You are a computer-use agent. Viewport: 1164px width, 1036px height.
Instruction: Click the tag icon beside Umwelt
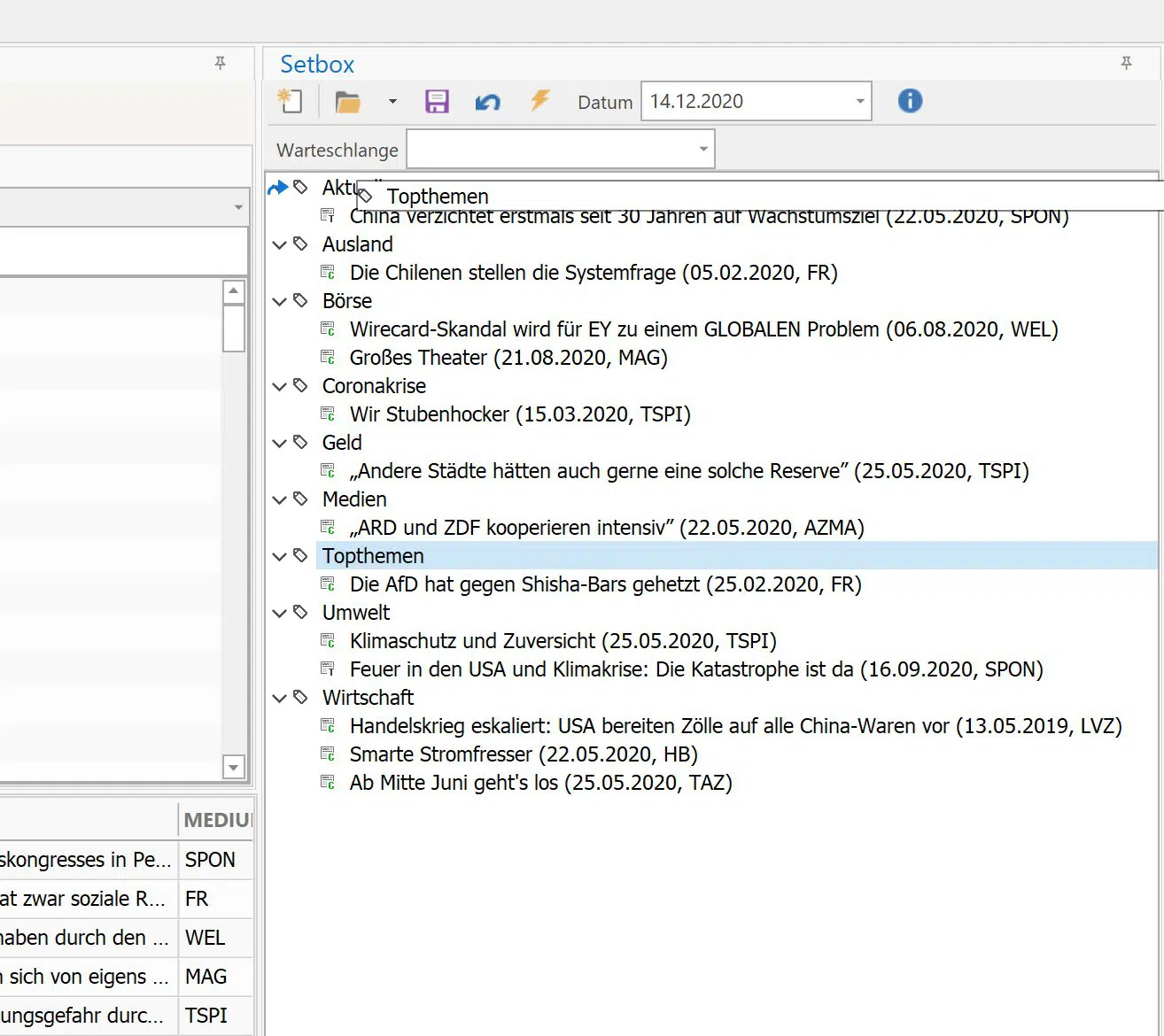point(301,612)
